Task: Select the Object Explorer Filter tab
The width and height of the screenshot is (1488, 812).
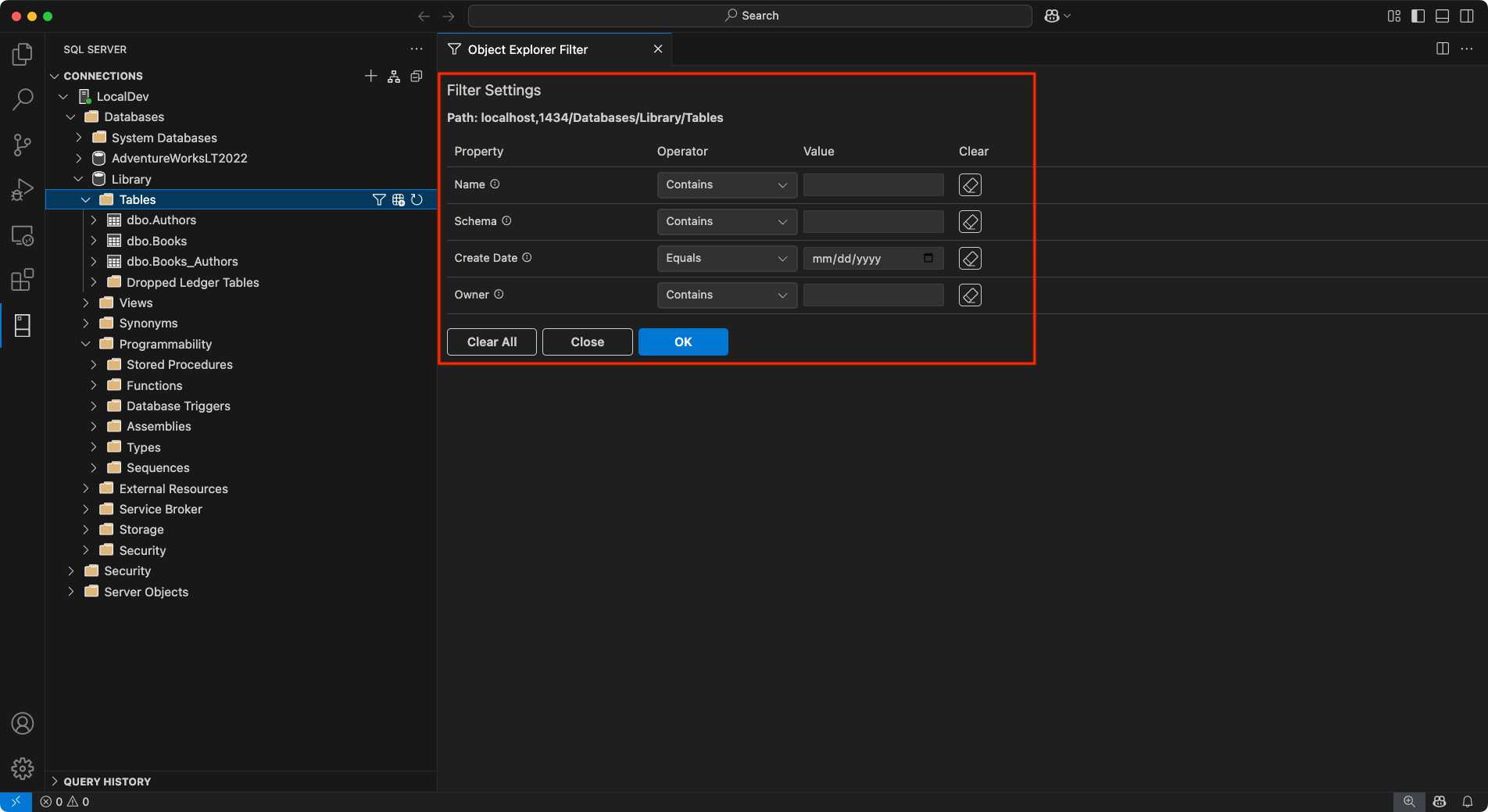Action: (528, 49)
